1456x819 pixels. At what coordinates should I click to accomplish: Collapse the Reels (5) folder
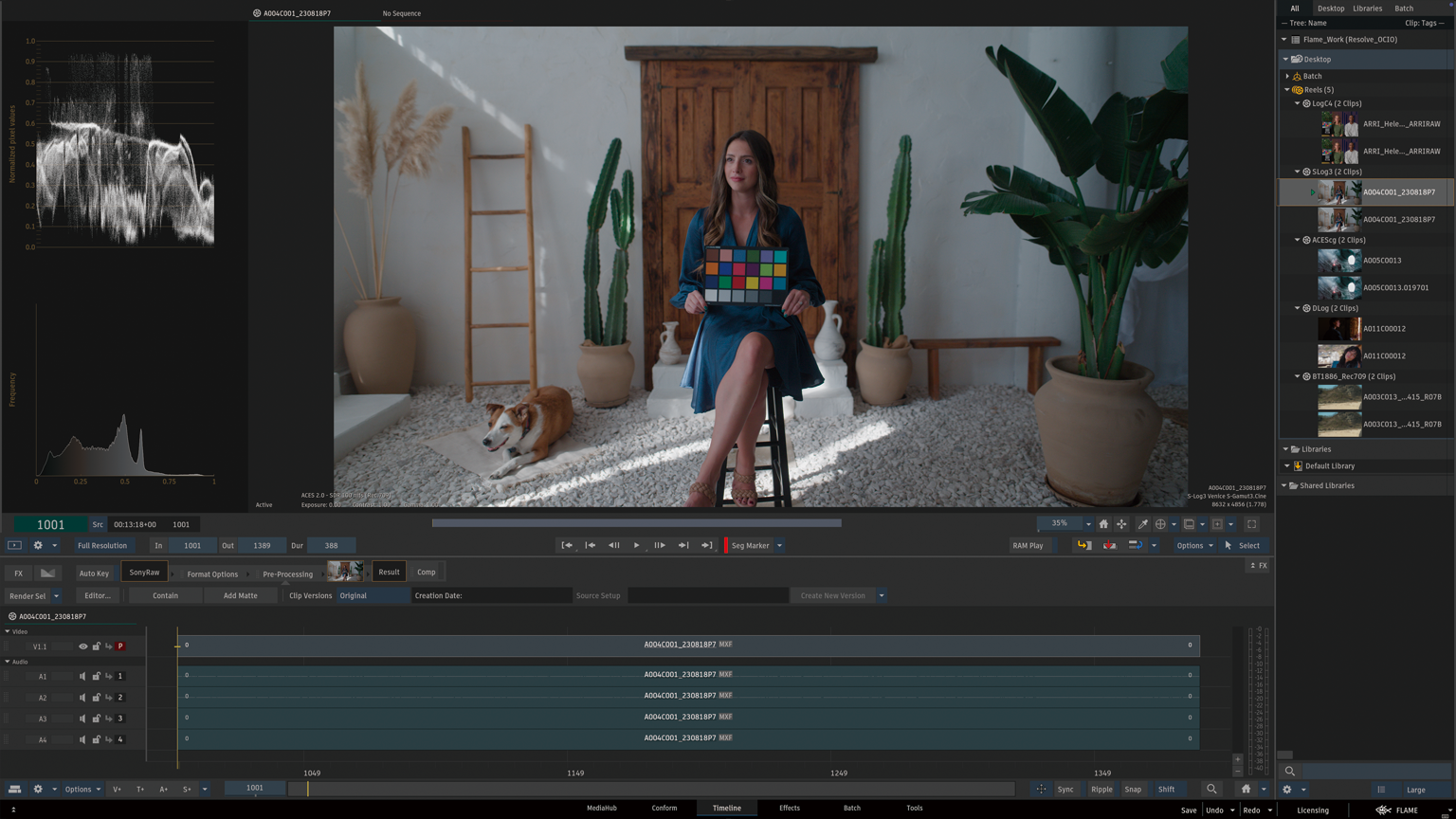coord(1287,90)
